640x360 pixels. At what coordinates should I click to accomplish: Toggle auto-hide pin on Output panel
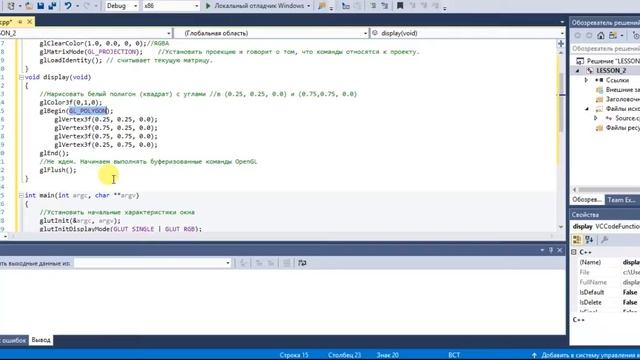551,250
